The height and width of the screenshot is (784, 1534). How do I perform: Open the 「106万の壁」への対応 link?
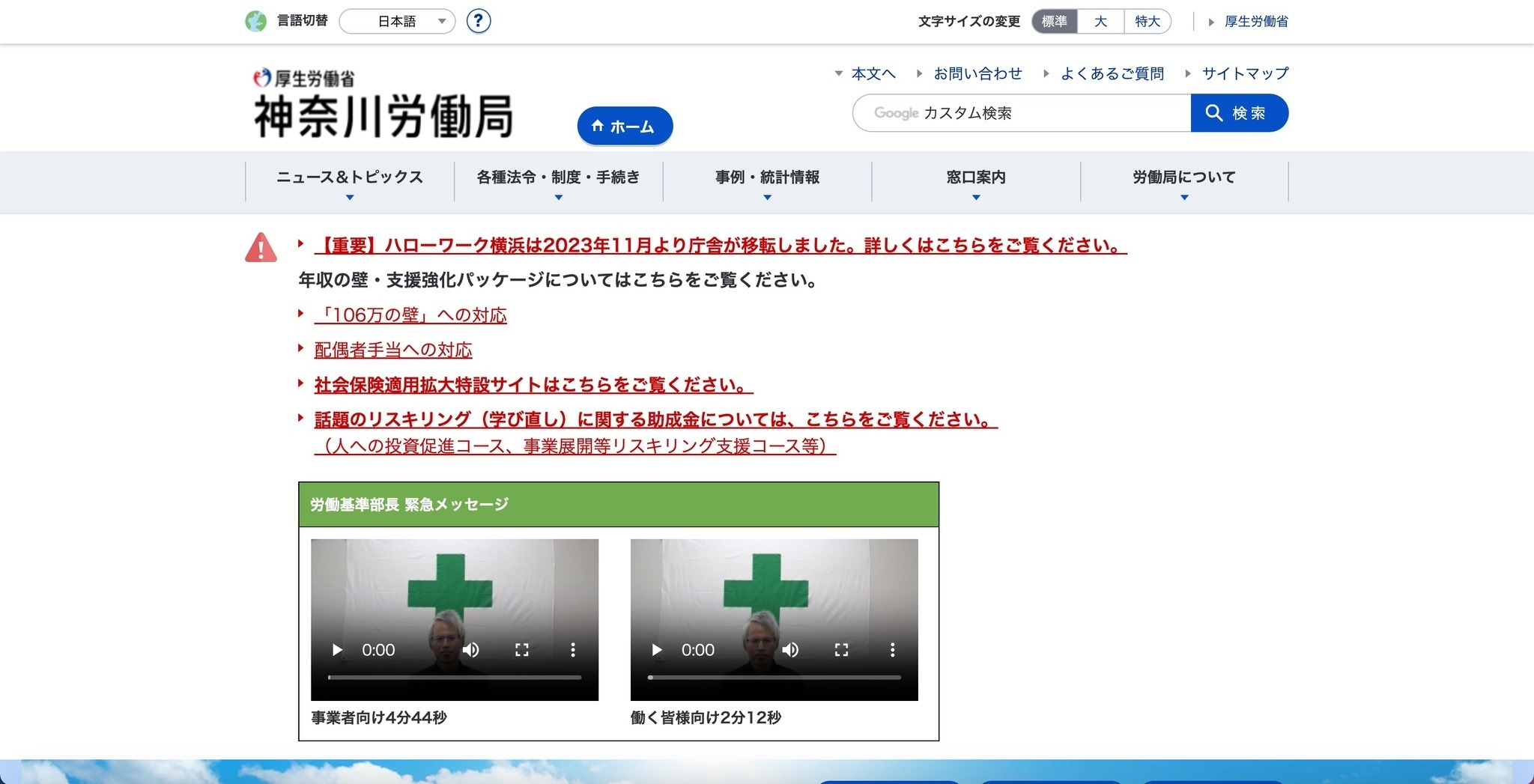[x=410, y=315]
